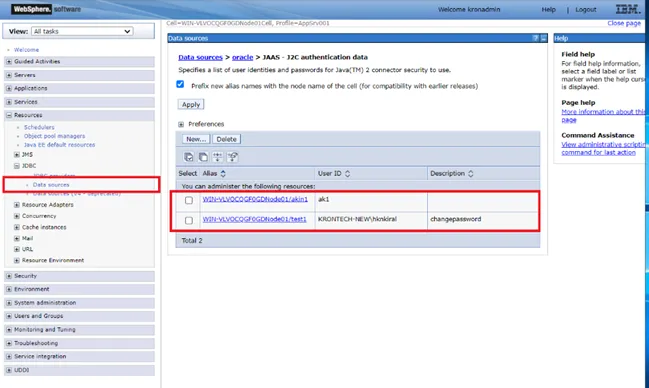Screen dimensions: 649x388
Task: Clear the filter value icon
Action: (233, 157)
